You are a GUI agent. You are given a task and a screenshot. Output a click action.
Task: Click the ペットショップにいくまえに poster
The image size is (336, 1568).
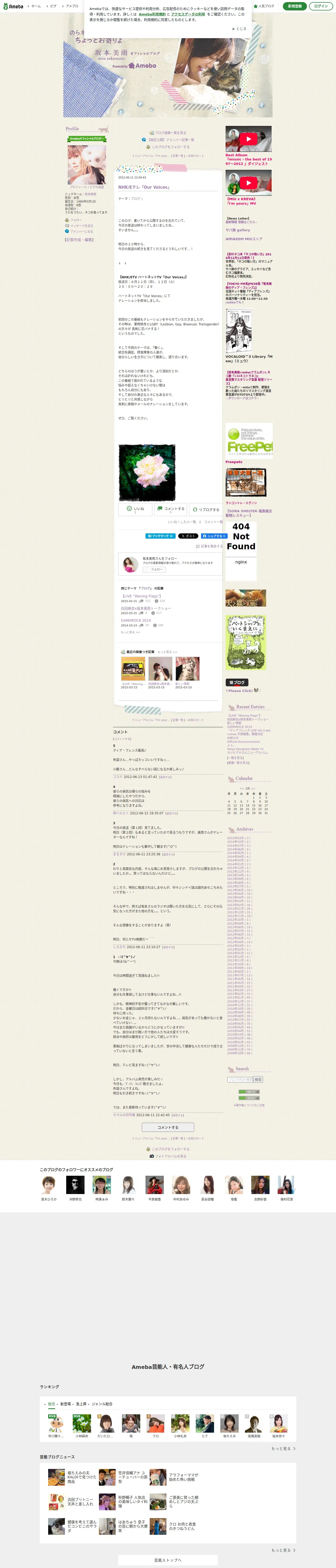click(x=246, y=643)
